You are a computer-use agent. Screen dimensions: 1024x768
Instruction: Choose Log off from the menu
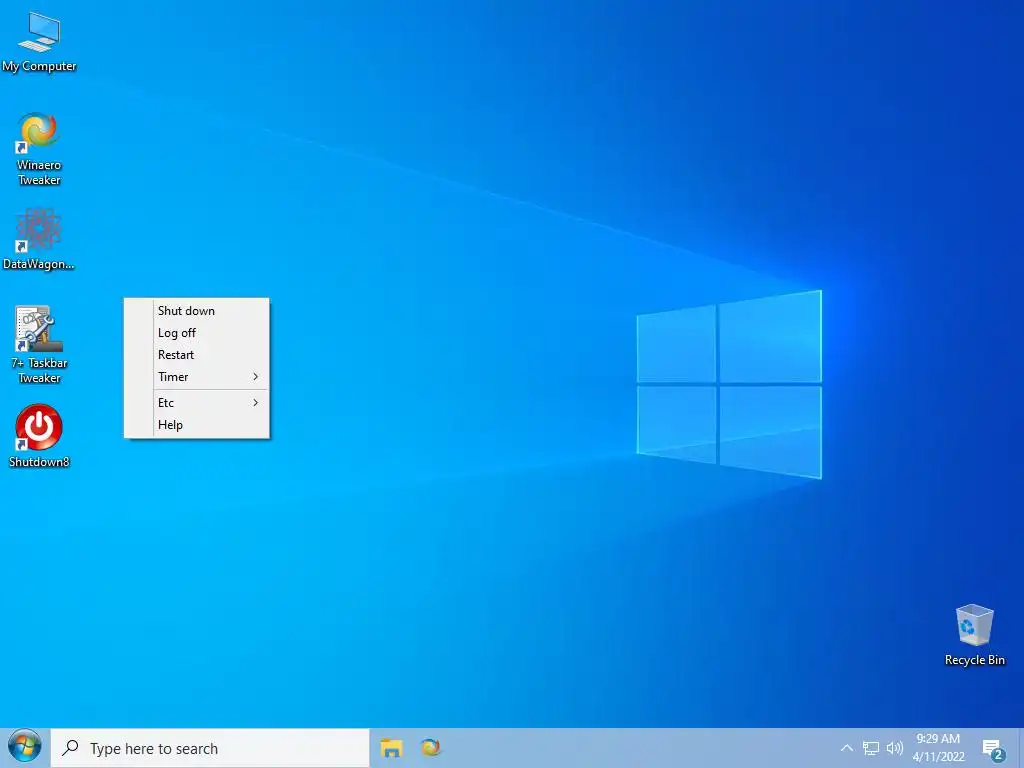(x=197, y=333)
